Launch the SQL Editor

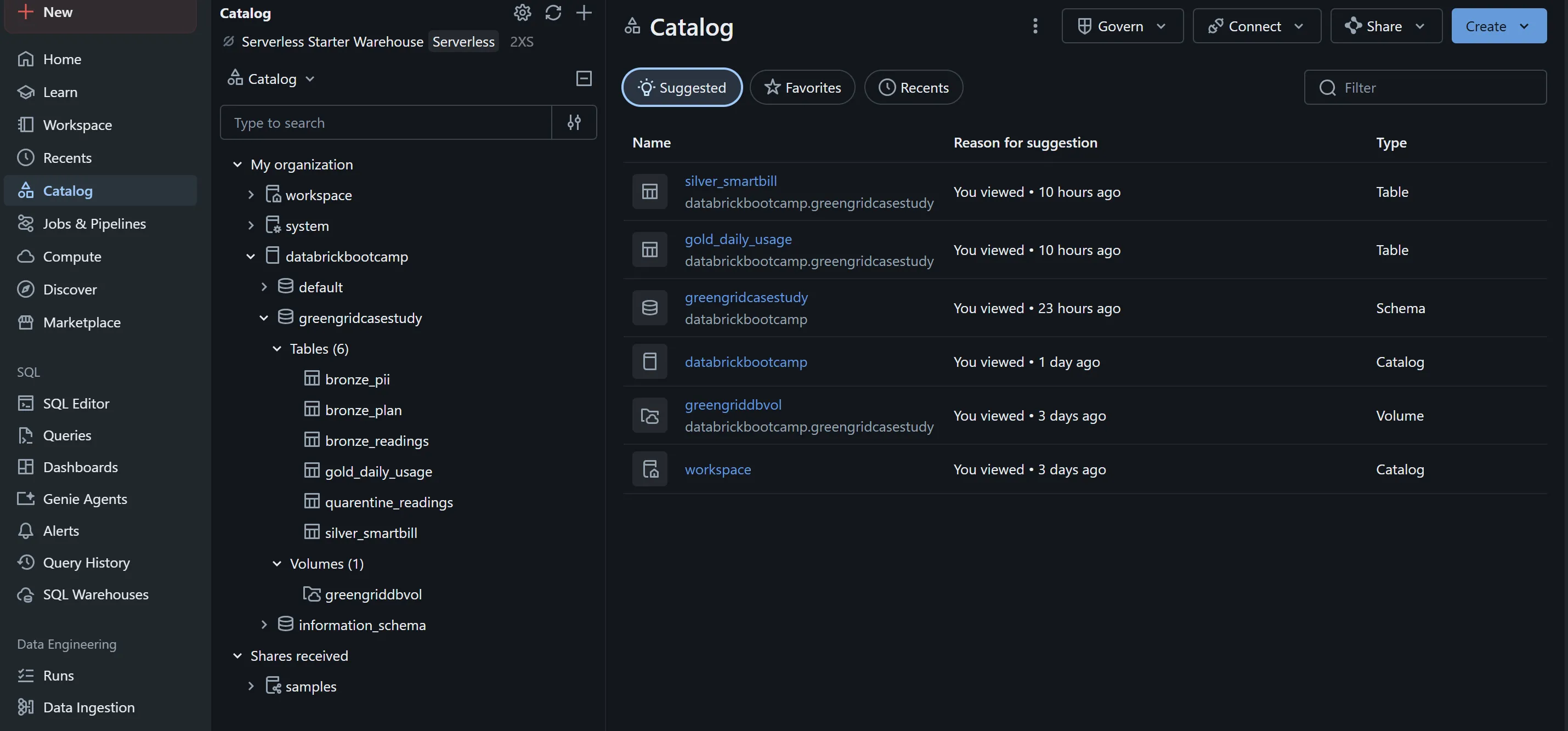click(x=100, y=403)
